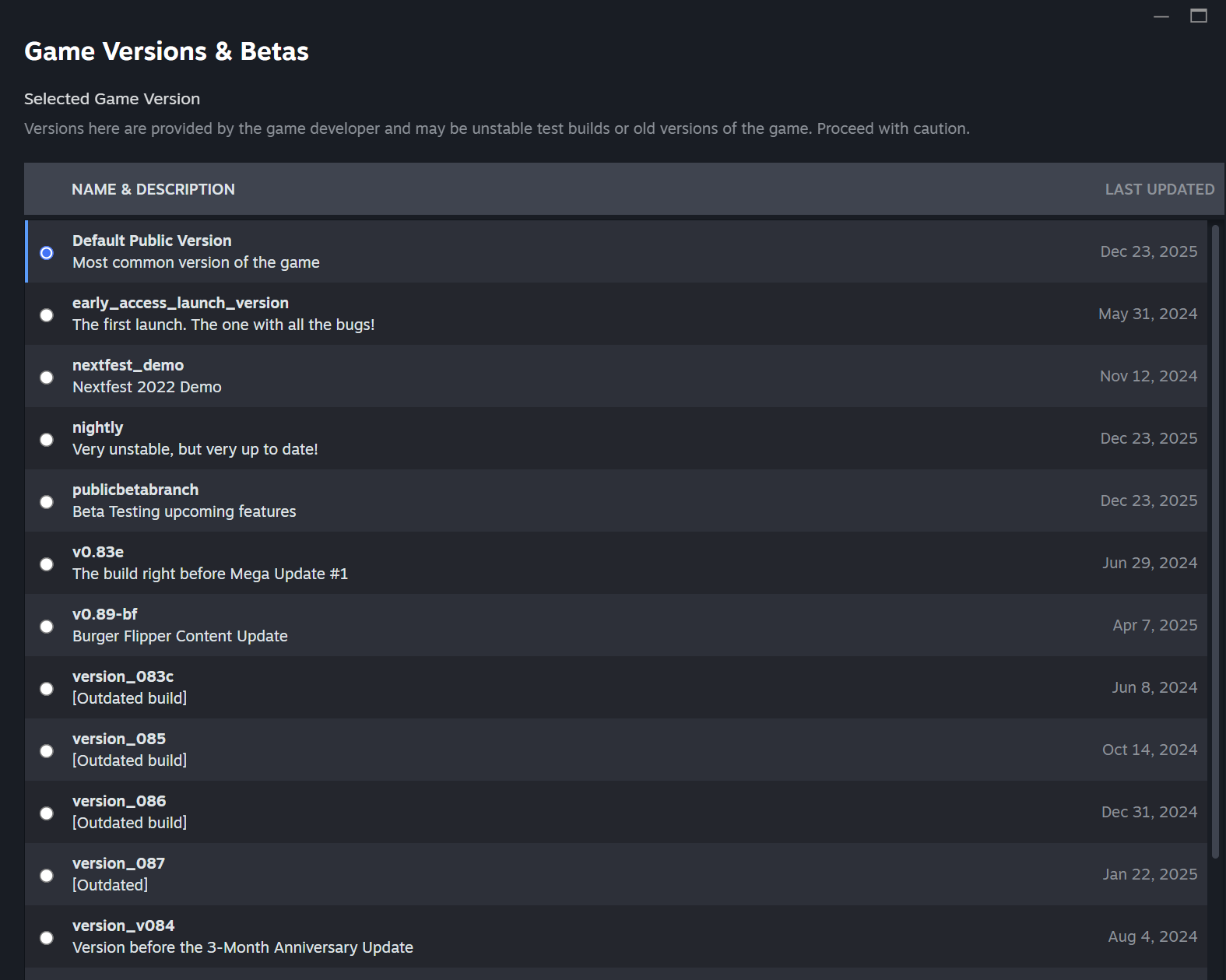Image resolution: width=1226 pixels, height=980 pixels.
Task: Select the nextfest_demo radio button
Action: coord(47,378)
